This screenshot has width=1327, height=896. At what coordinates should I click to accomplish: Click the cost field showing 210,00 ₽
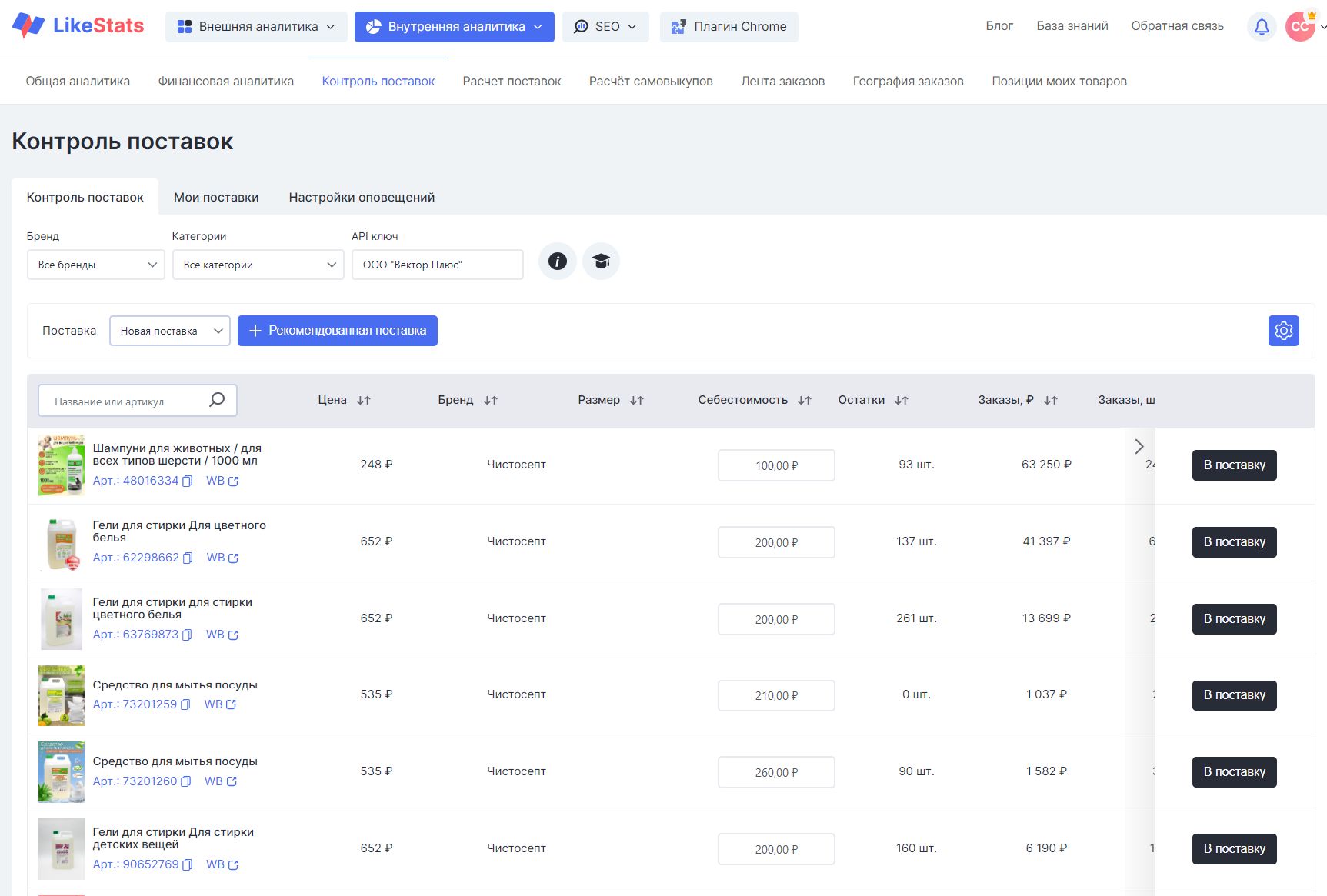coord(775,695)
